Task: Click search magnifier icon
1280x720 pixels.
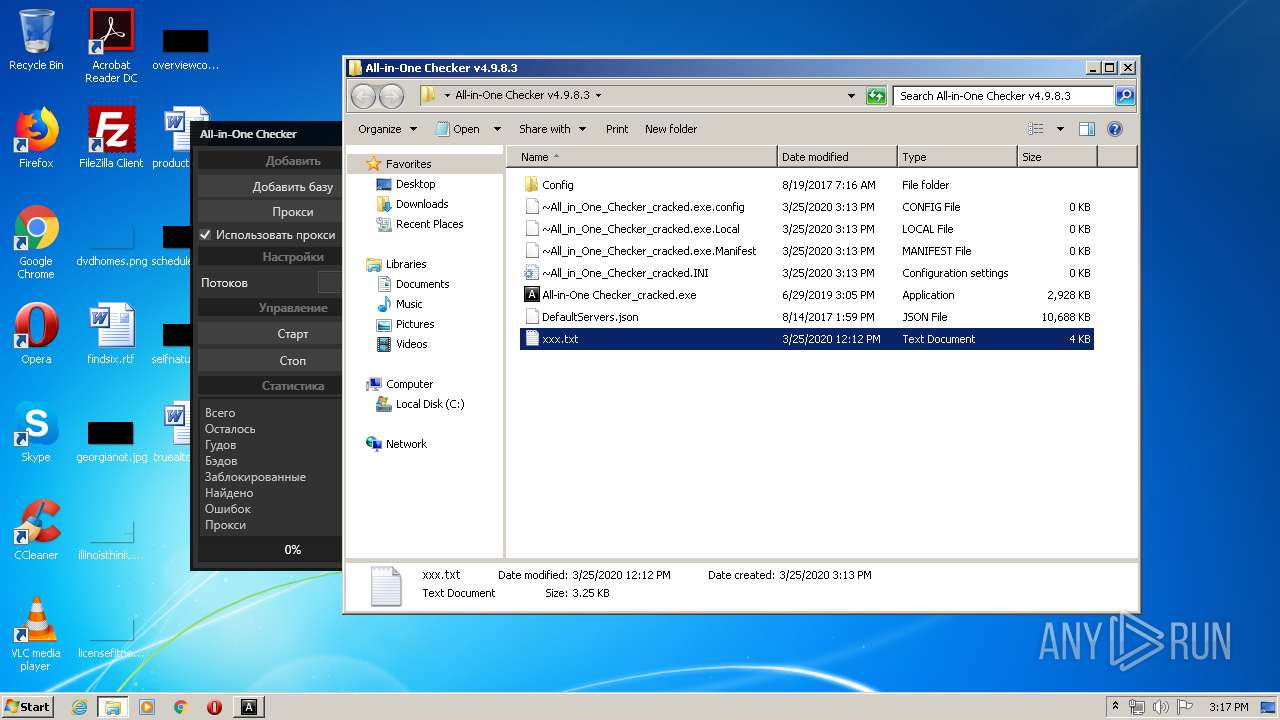Action: 1125,96
